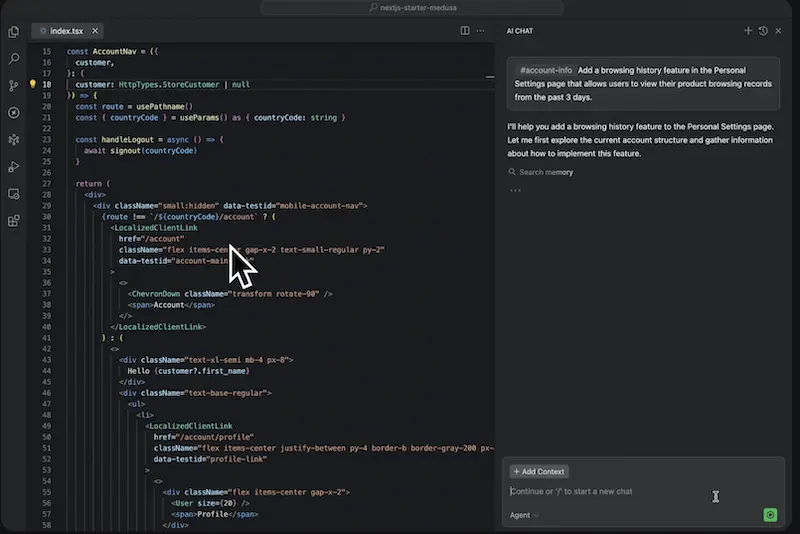This screenshot has height=534, width=800.
Task: Click href="/account/profile" on line 50
Action: [204, 437]
